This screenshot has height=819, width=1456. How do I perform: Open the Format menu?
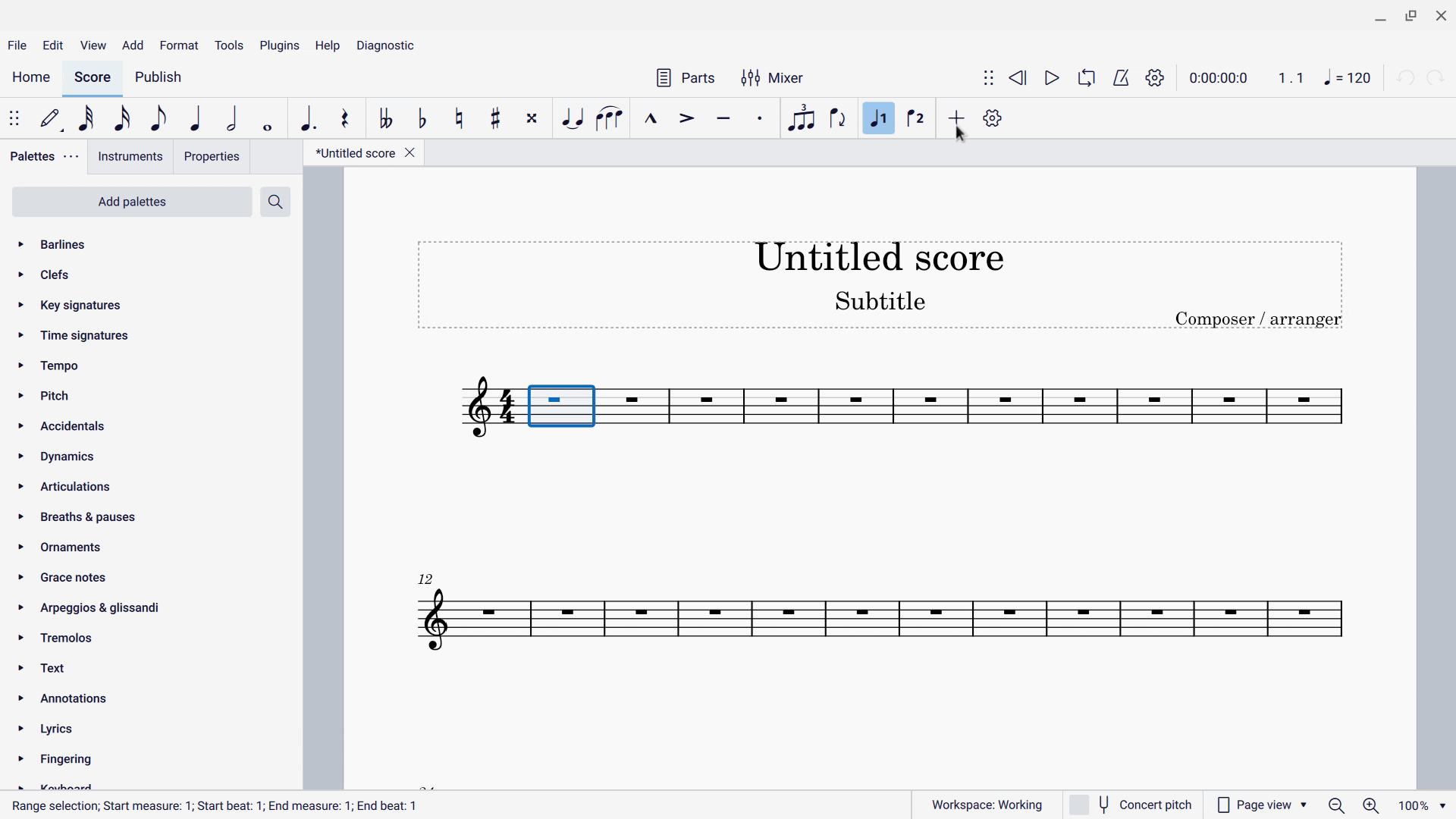[x=180, y=45]
